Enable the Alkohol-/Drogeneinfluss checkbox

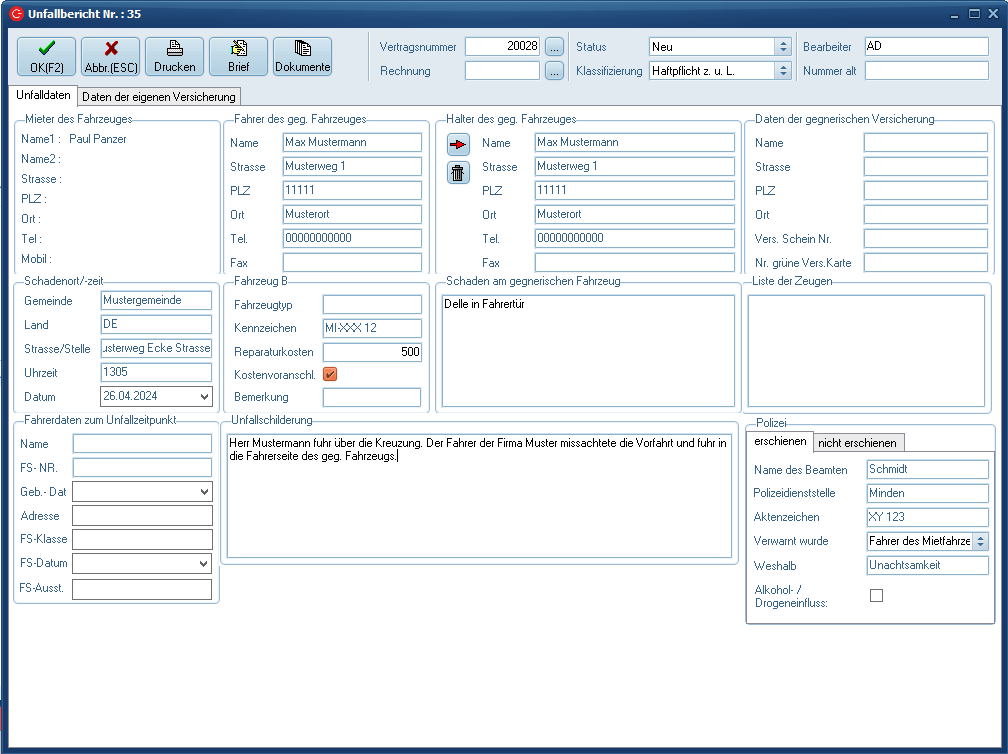[x=877, y=596]
